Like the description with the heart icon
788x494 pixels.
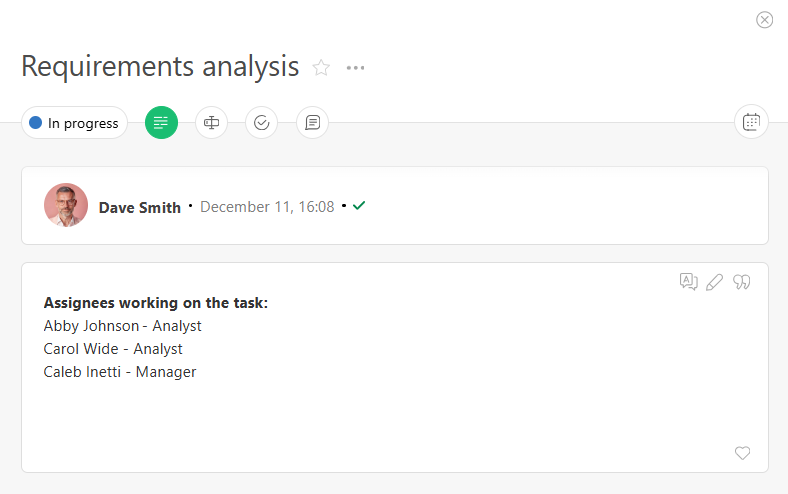(742, 453)
